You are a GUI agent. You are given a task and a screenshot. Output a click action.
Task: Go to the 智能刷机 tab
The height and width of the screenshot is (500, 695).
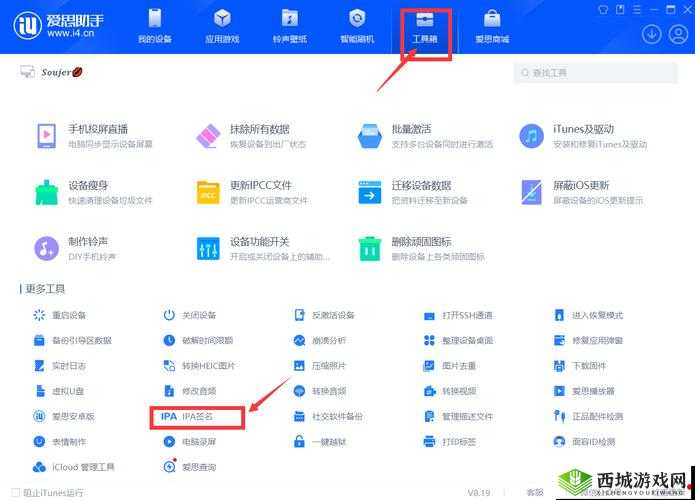point(357,26)
